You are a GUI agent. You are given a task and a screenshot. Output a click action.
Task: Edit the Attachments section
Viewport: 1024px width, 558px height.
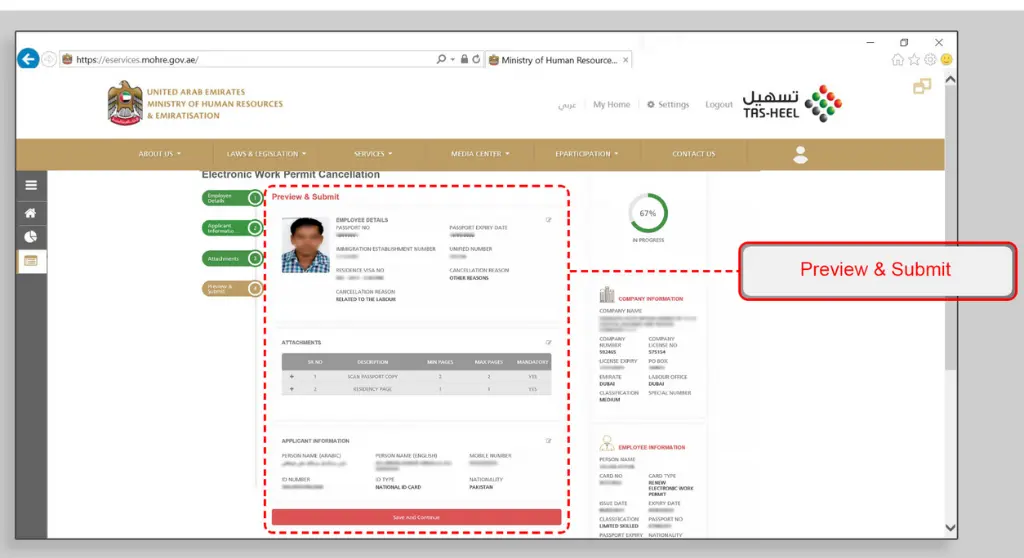[x=549, y=342]
